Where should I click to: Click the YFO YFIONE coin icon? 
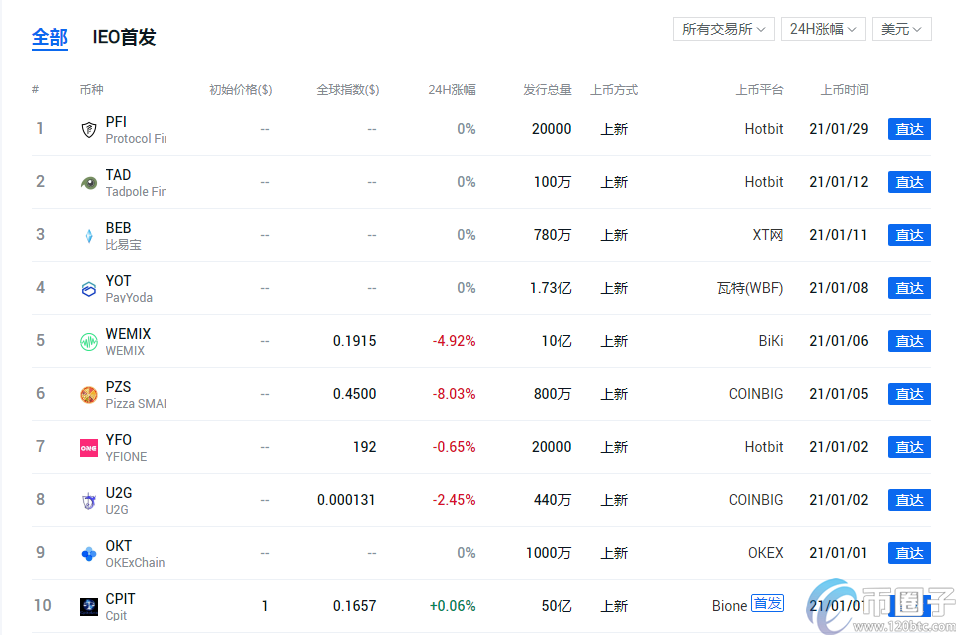pyautogui.click(x=89, y=448)
